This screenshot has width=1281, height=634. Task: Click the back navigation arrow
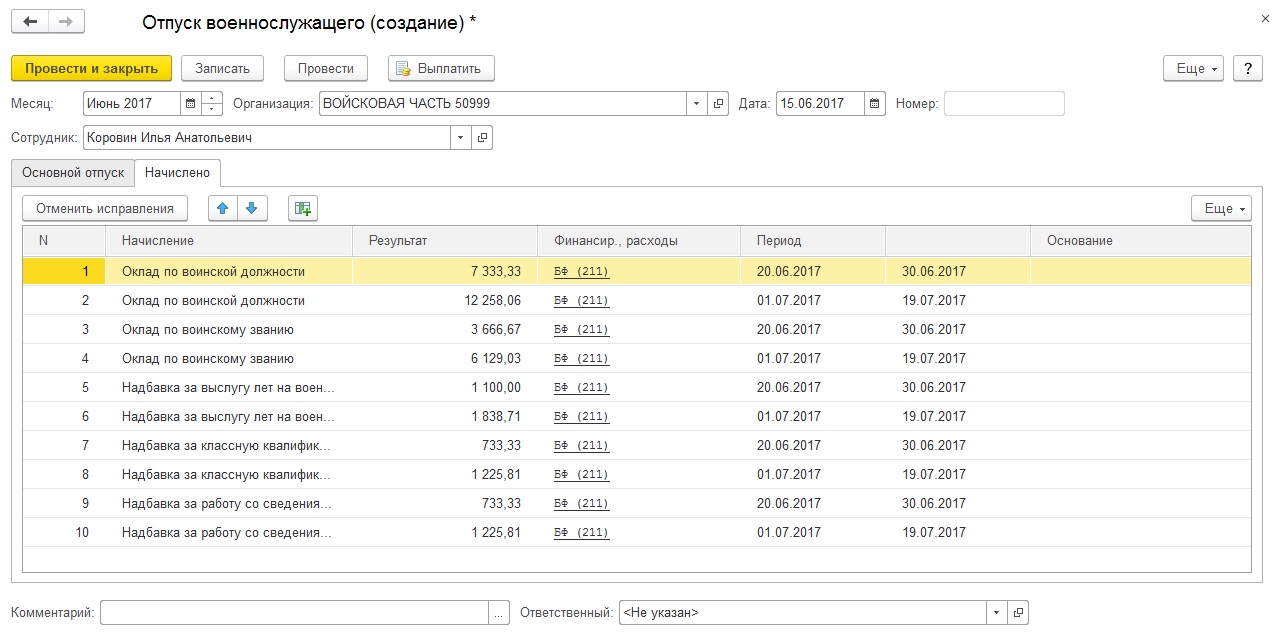[30, 22]
